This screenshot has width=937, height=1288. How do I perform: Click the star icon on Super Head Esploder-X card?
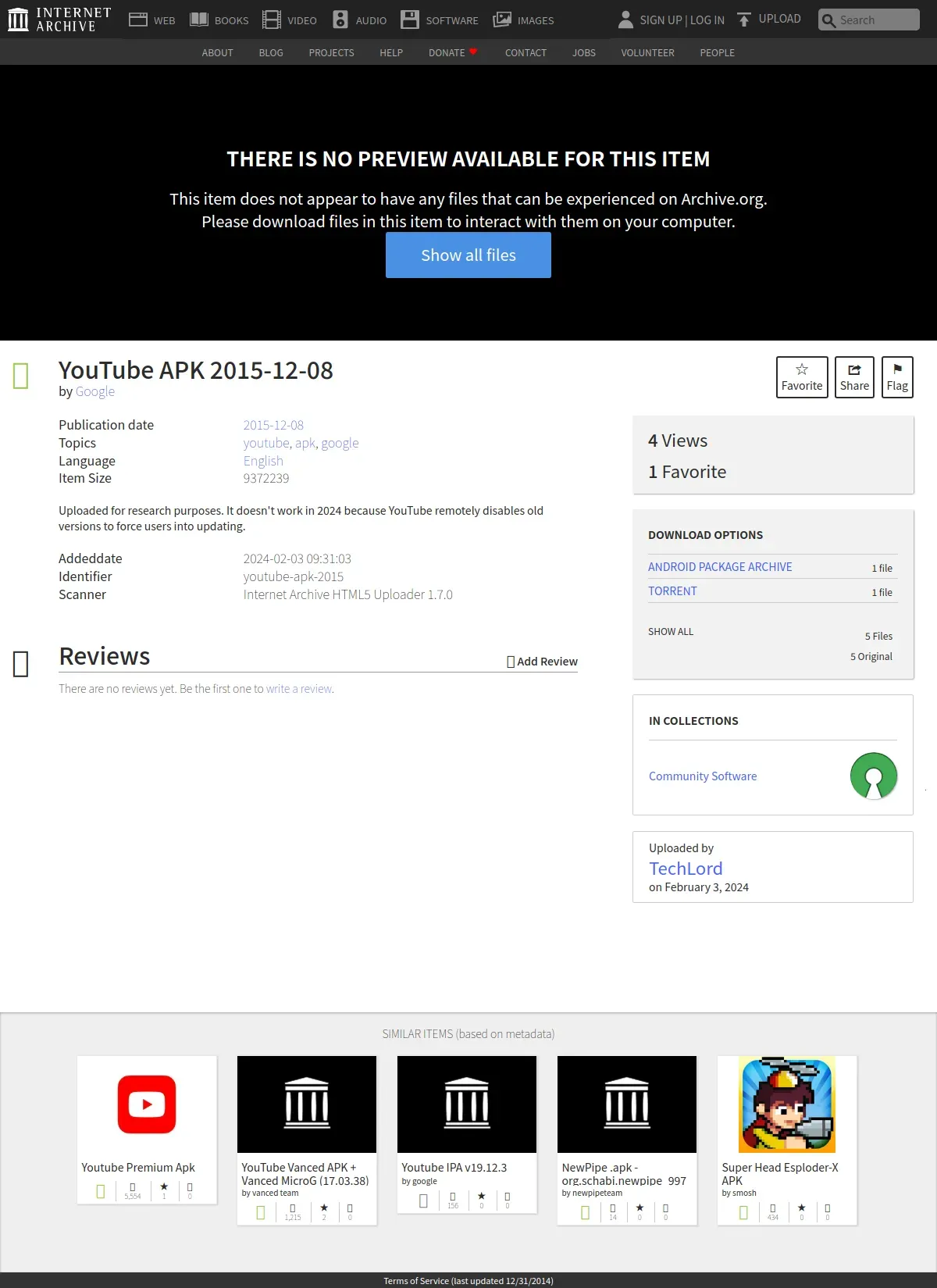pos(802,1208)
